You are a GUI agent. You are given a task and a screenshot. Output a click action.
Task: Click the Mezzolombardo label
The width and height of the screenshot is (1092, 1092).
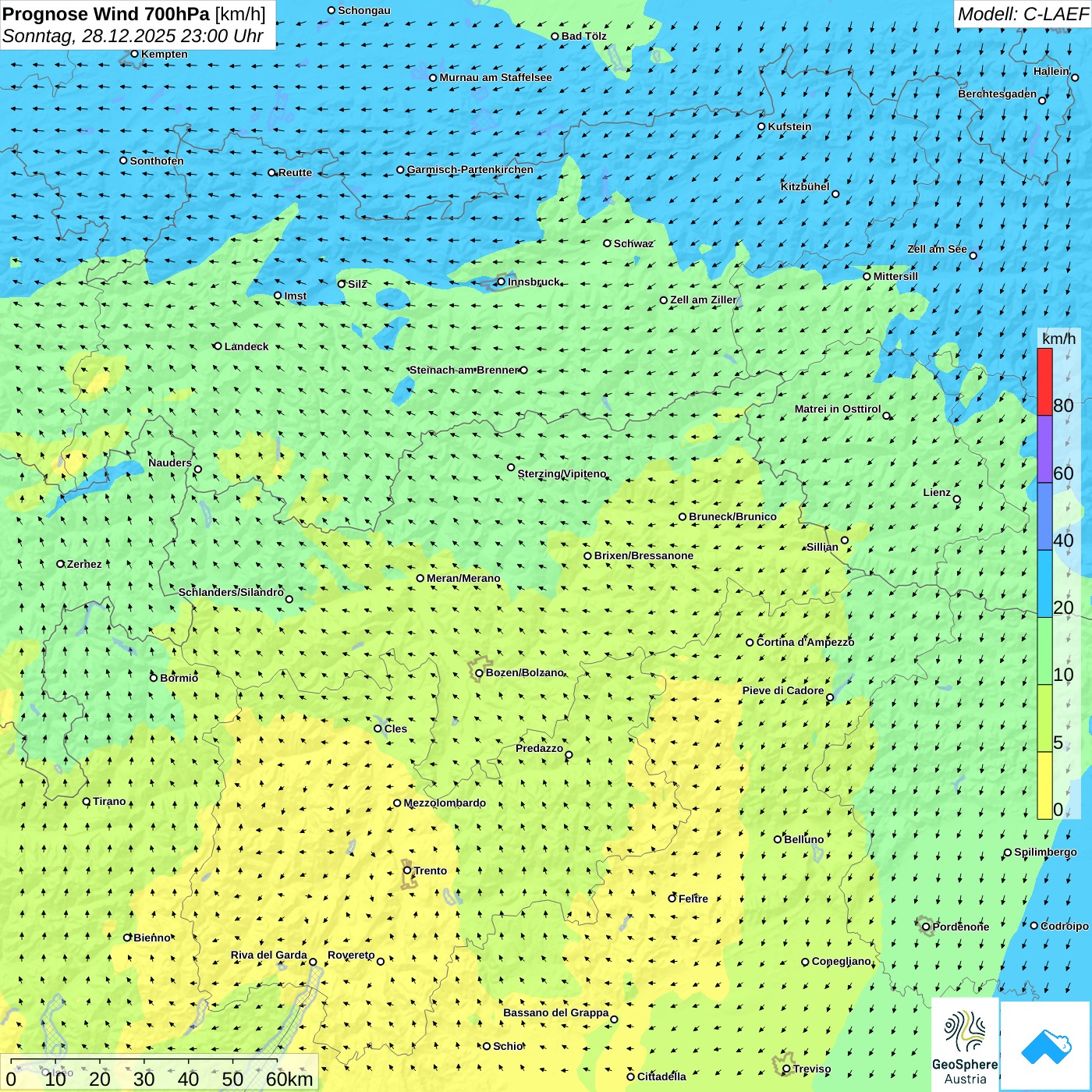click(x=445, y=803)
